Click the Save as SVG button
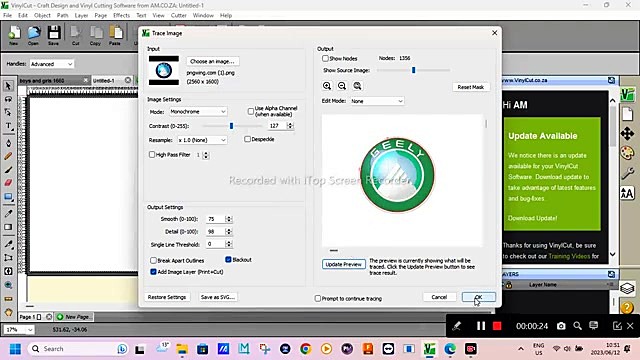Image resolution: width=640 pixels, height=360 pixels. [x=218, y=297]
